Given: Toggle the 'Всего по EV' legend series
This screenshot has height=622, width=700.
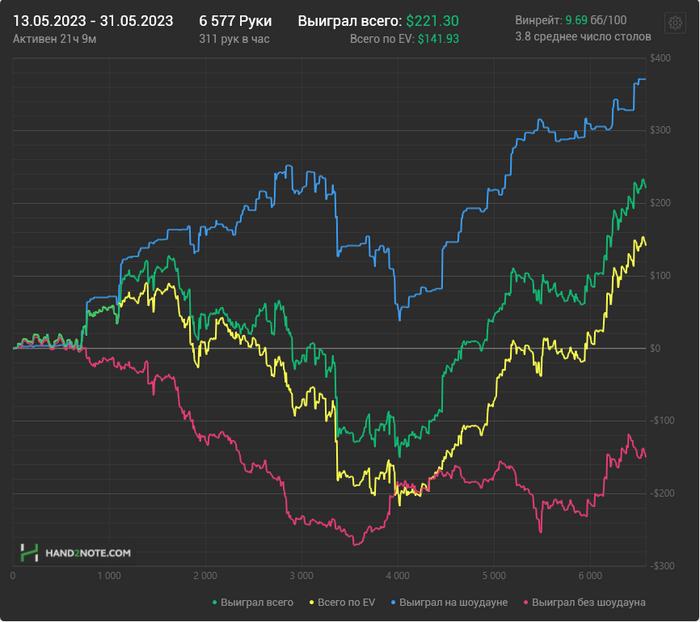Looking at the screenshot, I should [x=342, y=602].
